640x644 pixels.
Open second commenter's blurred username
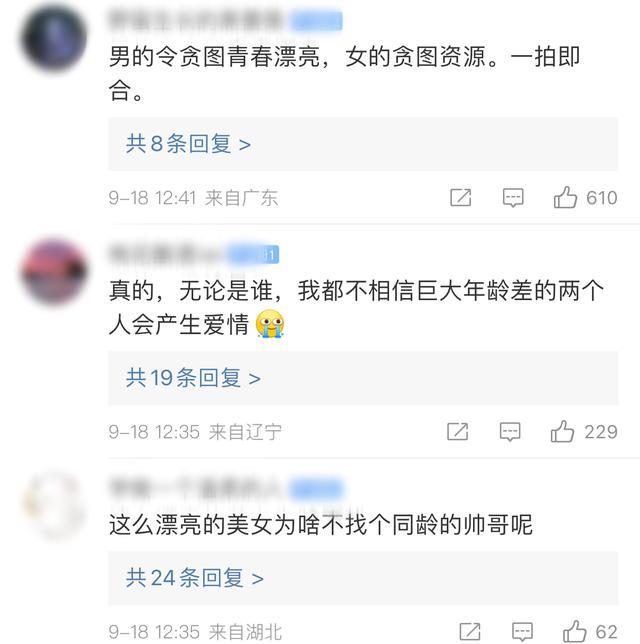pos(166,254)
